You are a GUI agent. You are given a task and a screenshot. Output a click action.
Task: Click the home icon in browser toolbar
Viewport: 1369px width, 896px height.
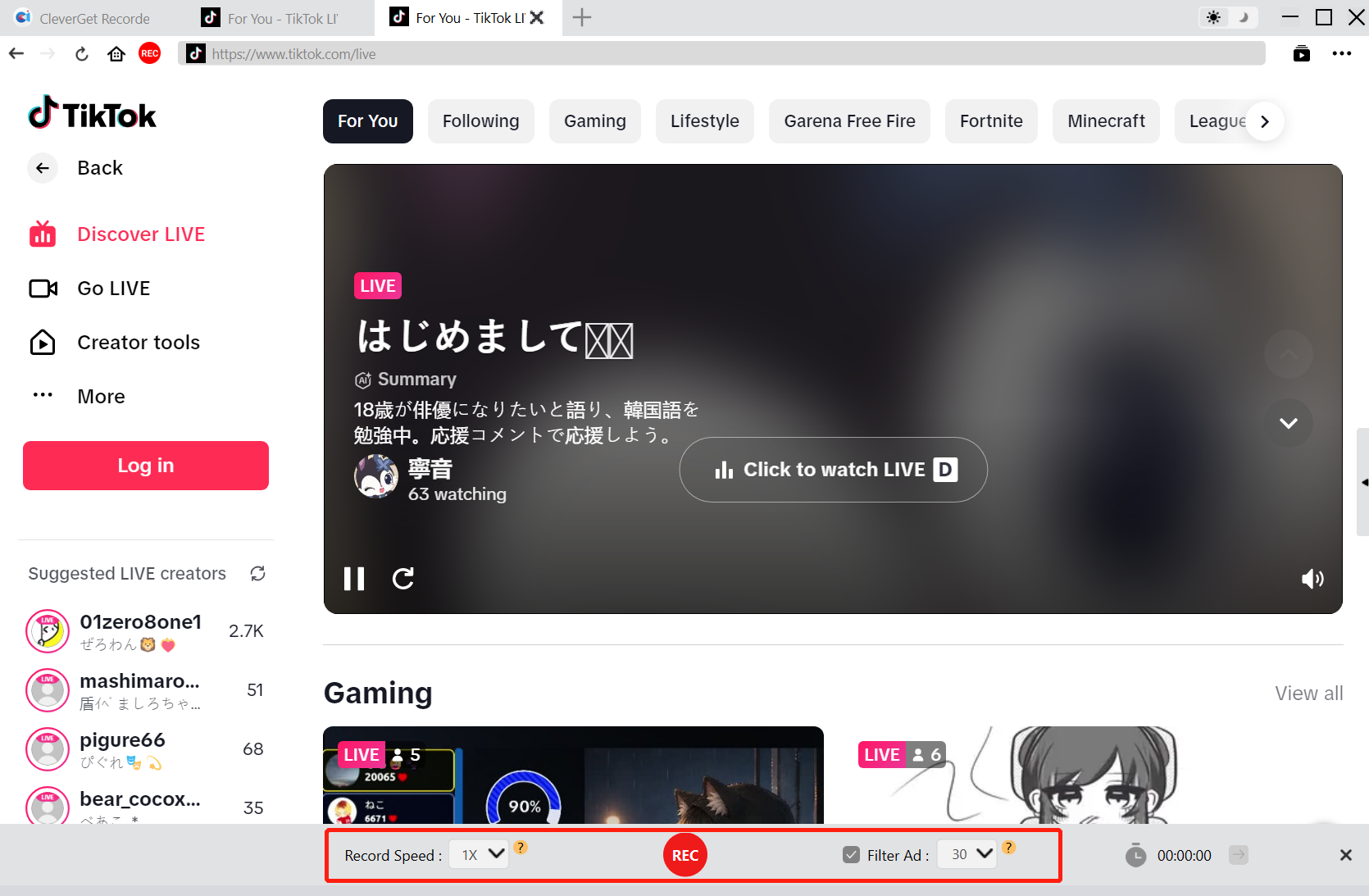click(x=116, y=54)
